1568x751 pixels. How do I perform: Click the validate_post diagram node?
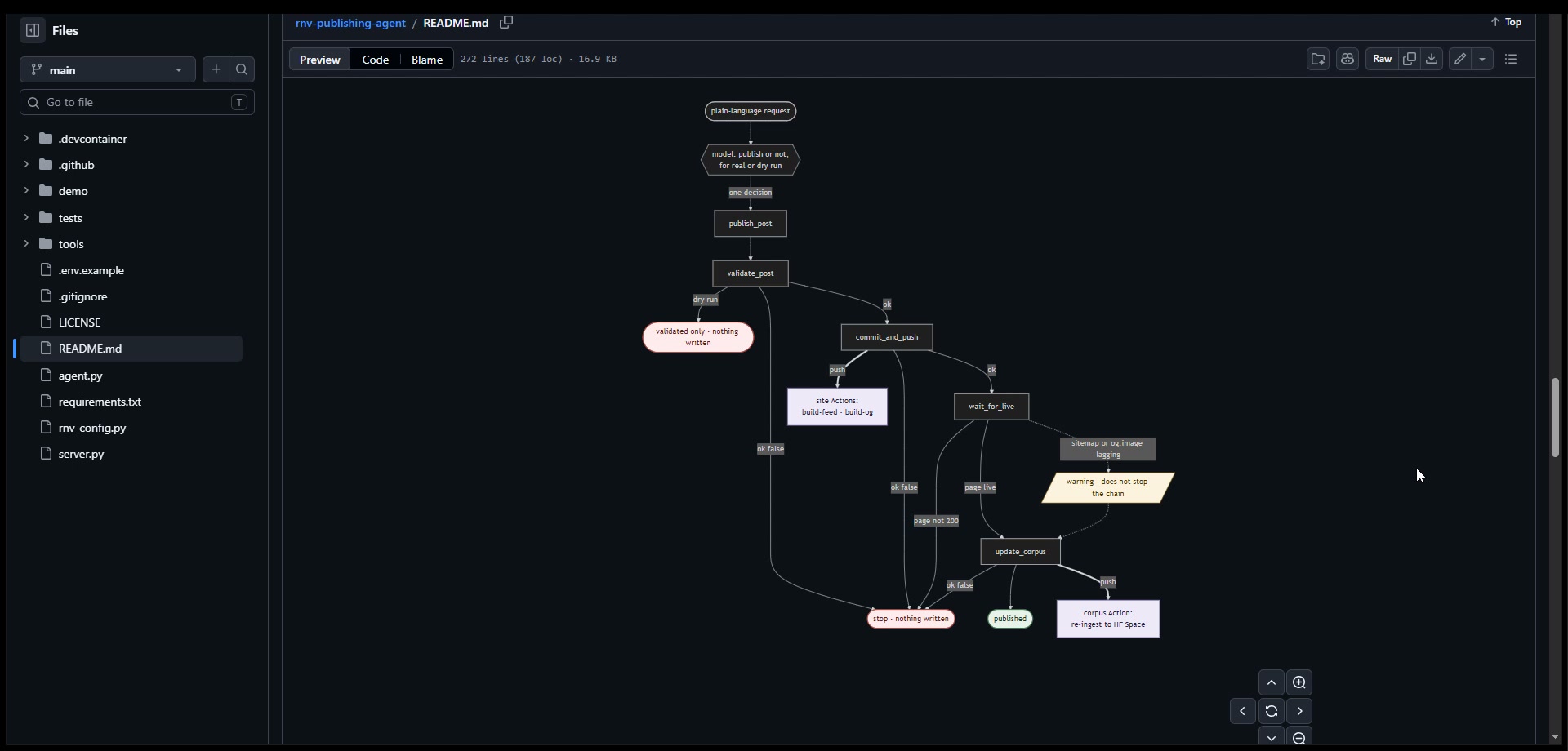point(751,273)
